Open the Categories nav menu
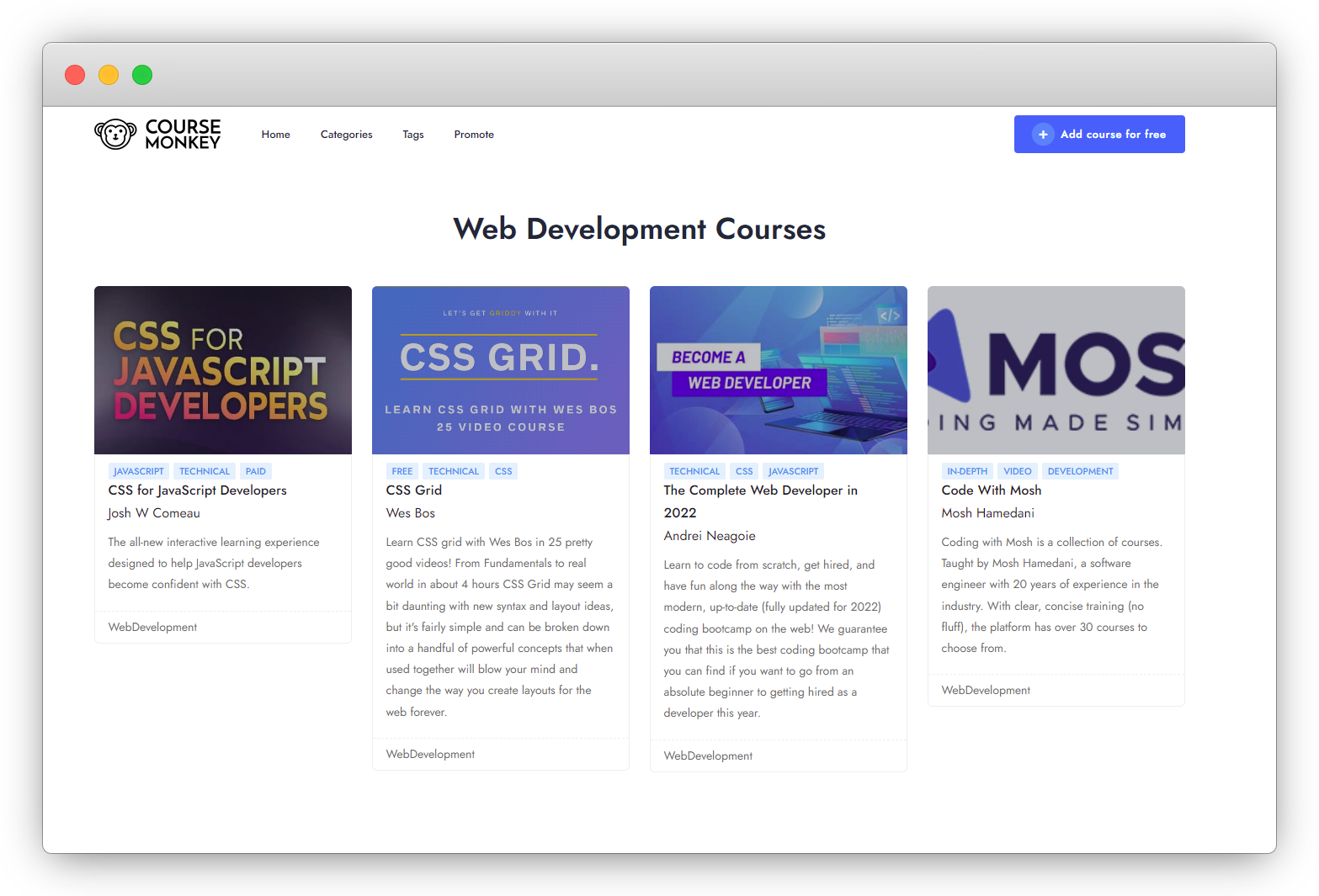 pyautogui.click(x=346, y=135)
